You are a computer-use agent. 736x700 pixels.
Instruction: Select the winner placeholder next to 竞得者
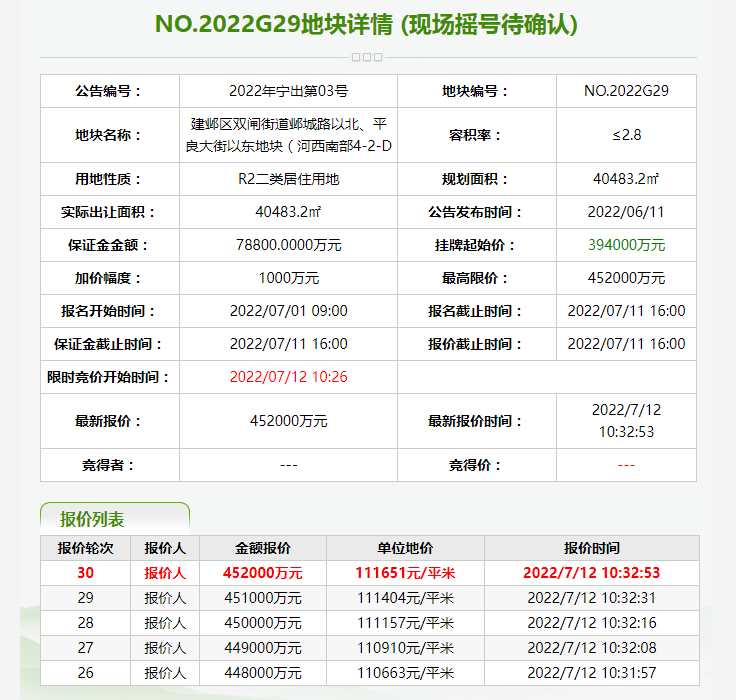click(x=289, y=465)
